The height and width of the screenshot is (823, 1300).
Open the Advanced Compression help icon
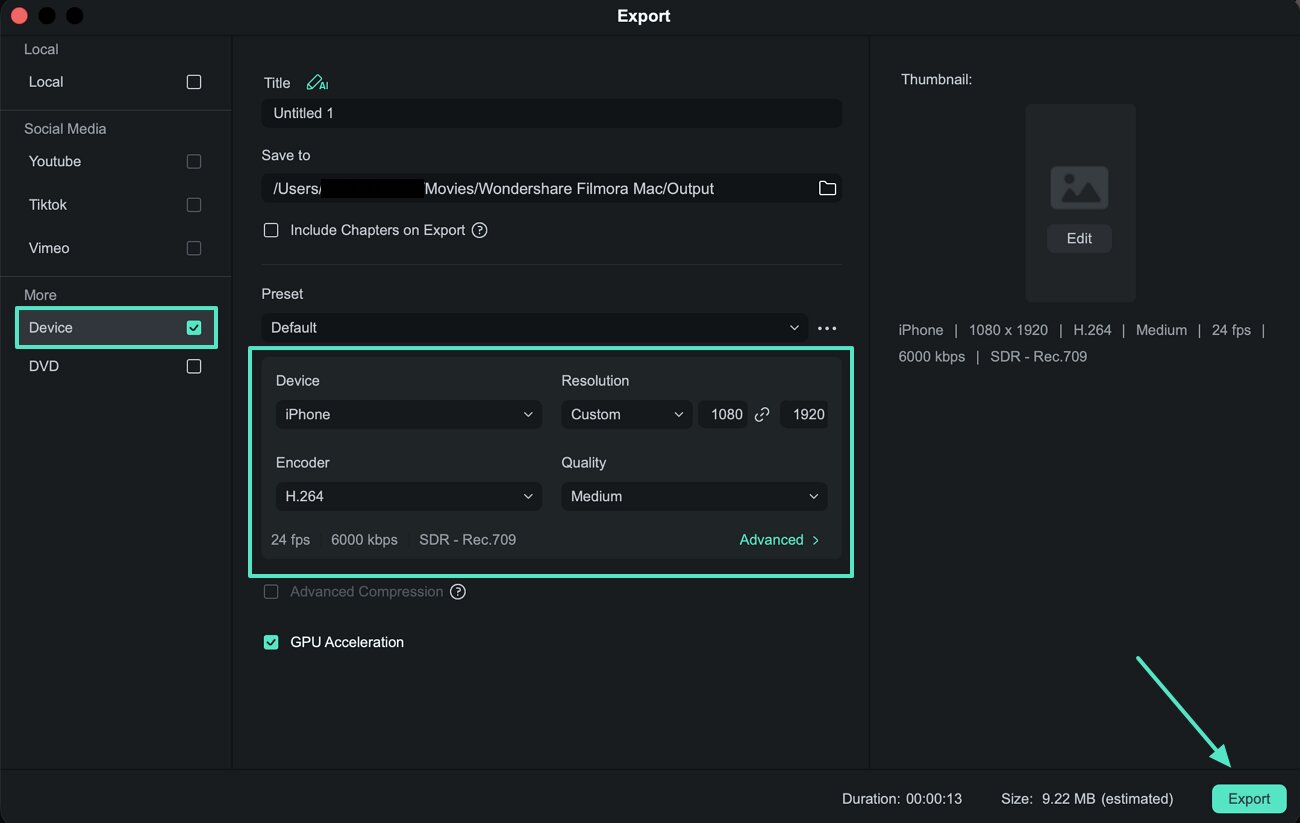[458, 592]
